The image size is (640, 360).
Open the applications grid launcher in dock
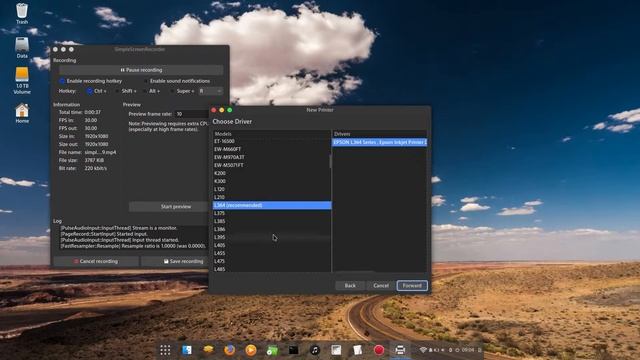coord(165,350)
